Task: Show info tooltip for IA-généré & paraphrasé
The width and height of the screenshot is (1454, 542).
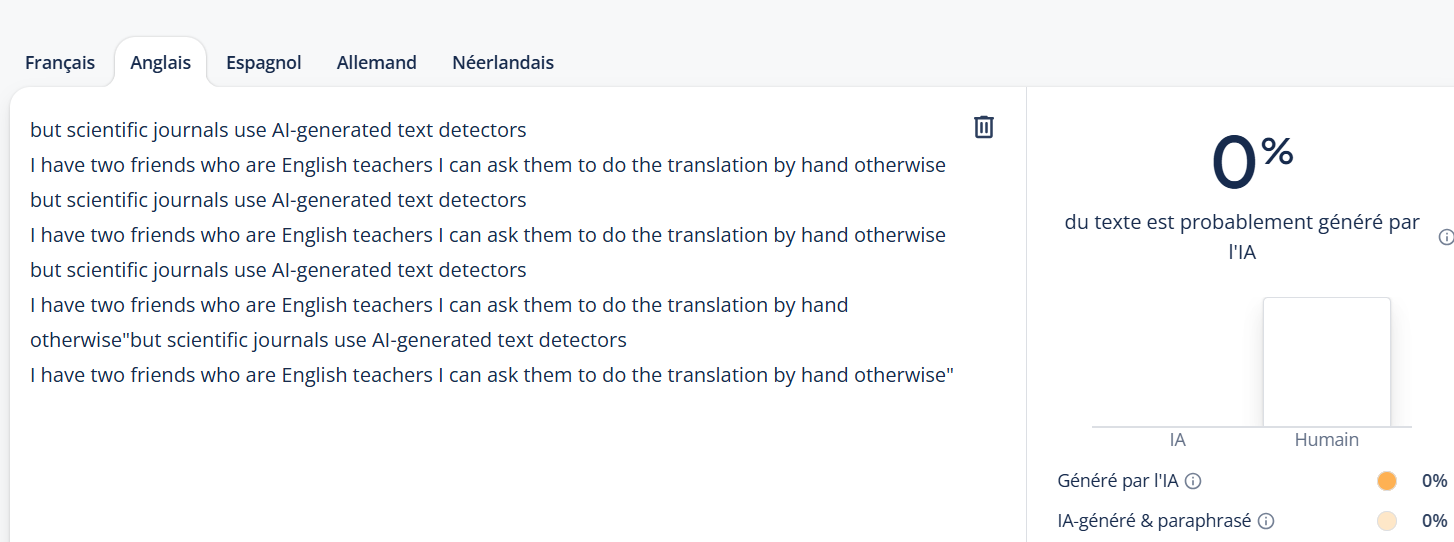Action: (x=1266, y=521)
